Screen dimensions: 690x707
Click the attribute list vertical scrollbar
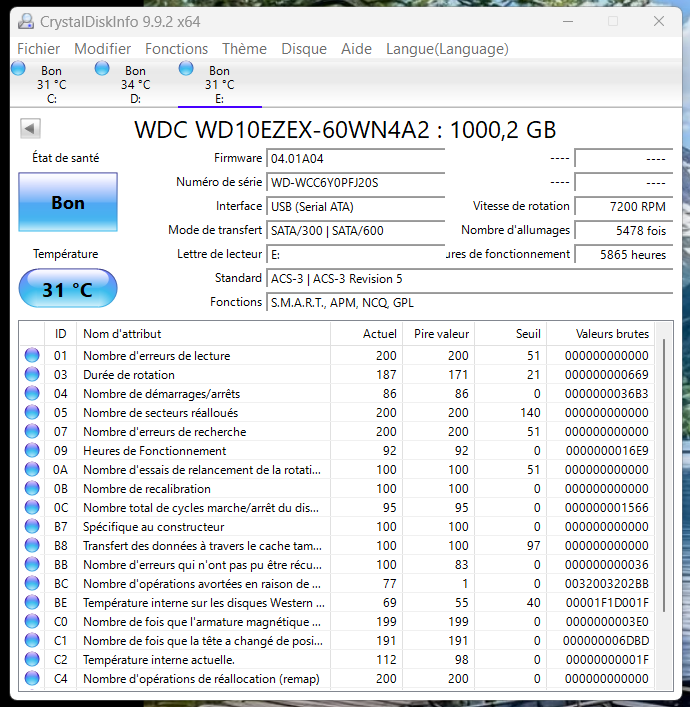664,476
